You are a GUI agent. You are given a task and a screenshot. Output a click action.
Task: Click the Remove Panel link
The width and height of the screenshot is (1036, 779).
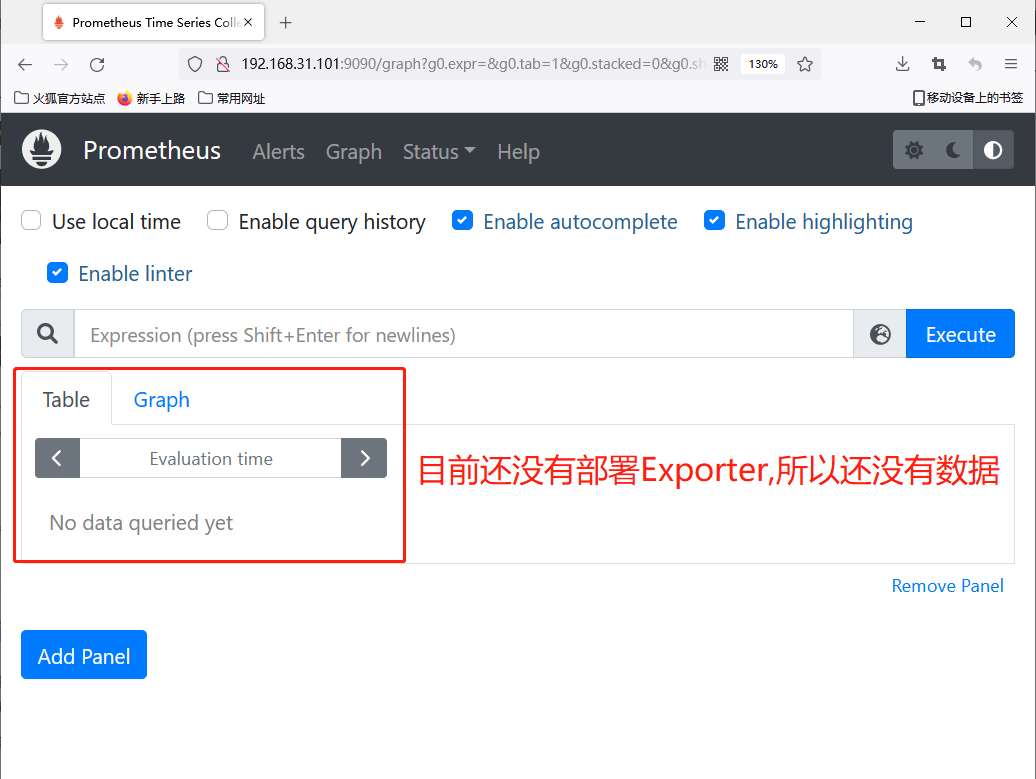(x=947, y=585)
